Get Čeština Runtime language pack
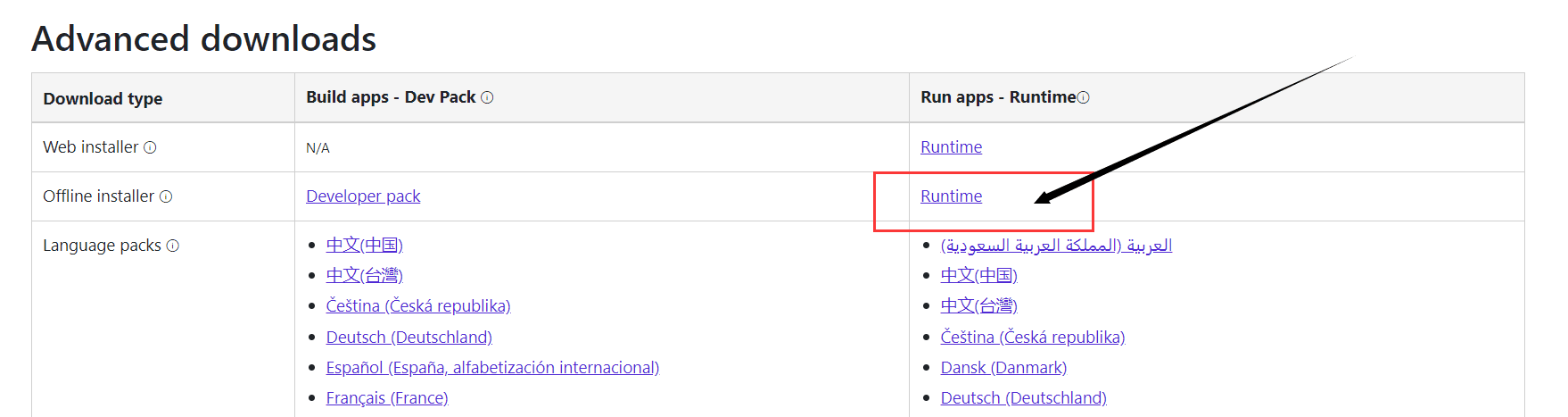Viewport: 1568px width, 417px height. (1033, 338)
